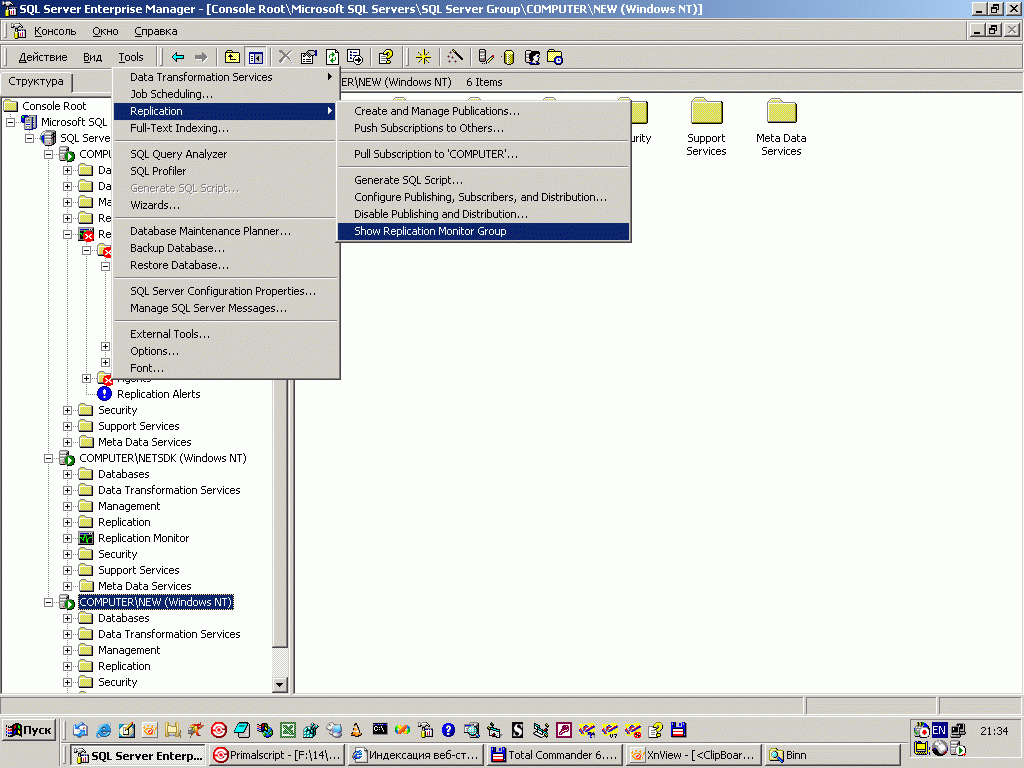Click the floppy disk quick launch icon
The image size is (1024, 768).
[x=679, y=730]
